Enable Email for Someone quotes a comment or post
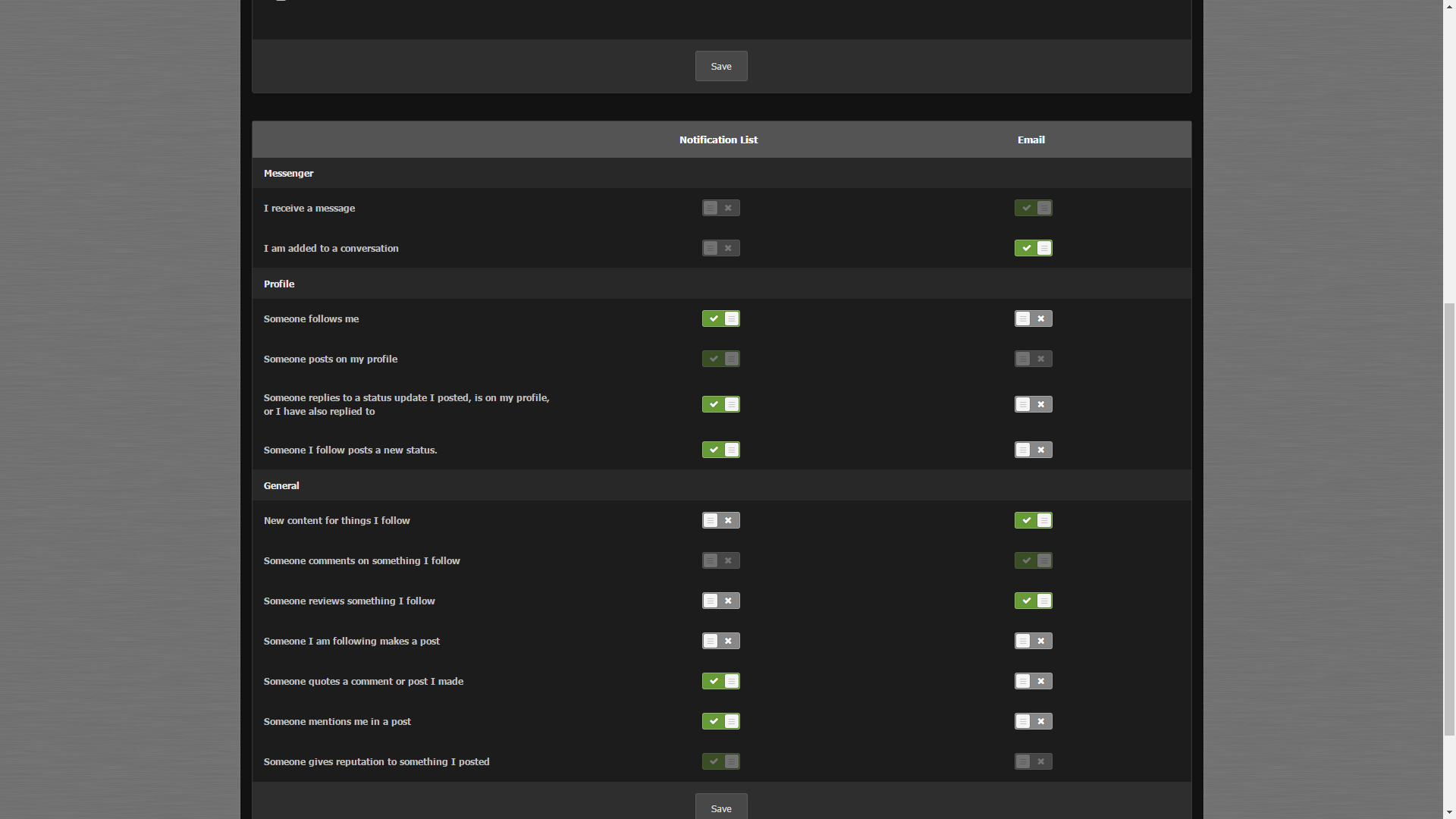The height and width of the screenshot is (819, 1456). tap(1033, 681)
